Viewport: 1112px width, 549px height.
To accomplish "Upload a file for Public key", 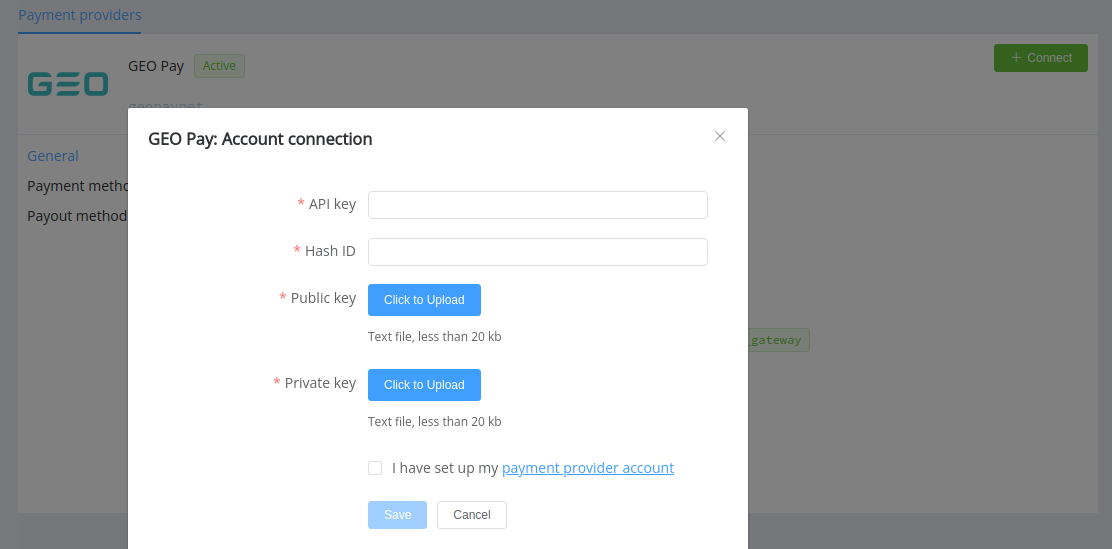I will pos(424,300).
